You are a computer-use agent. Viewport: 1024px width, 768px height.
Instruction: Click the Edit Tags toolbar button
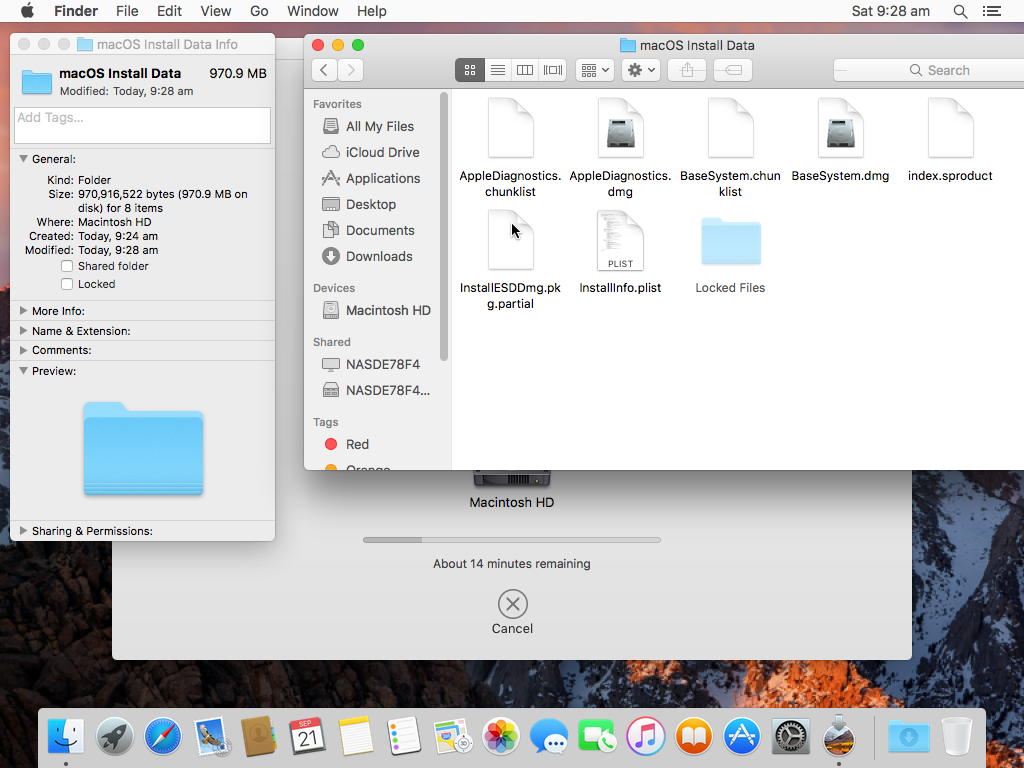[733, 70]
